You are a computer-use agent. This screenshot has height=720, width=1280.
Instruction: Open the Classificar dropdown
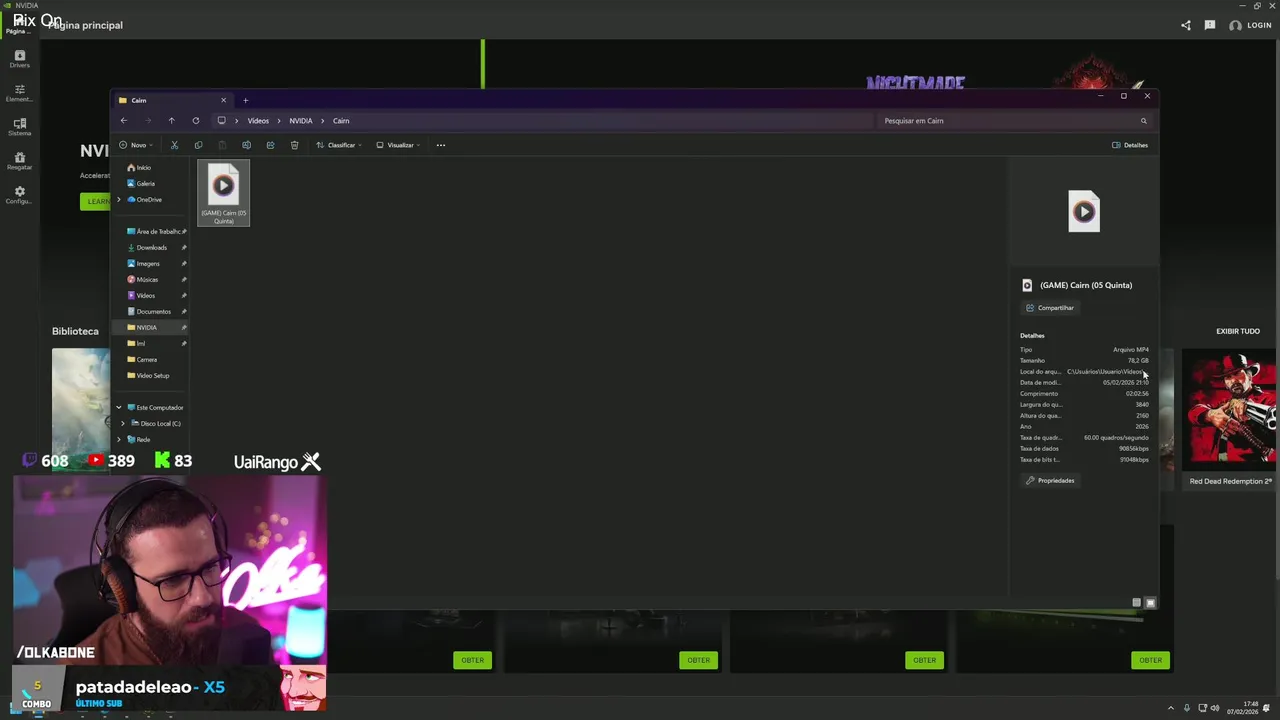click(339, 145)
